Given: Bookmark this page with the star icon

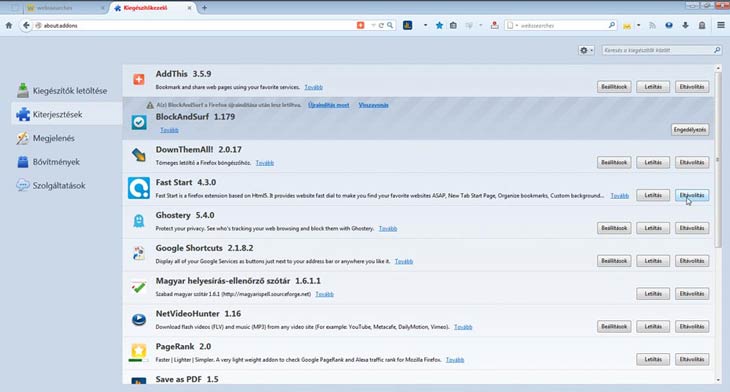Looking at the screenshot, I should (x=439, y=26).
